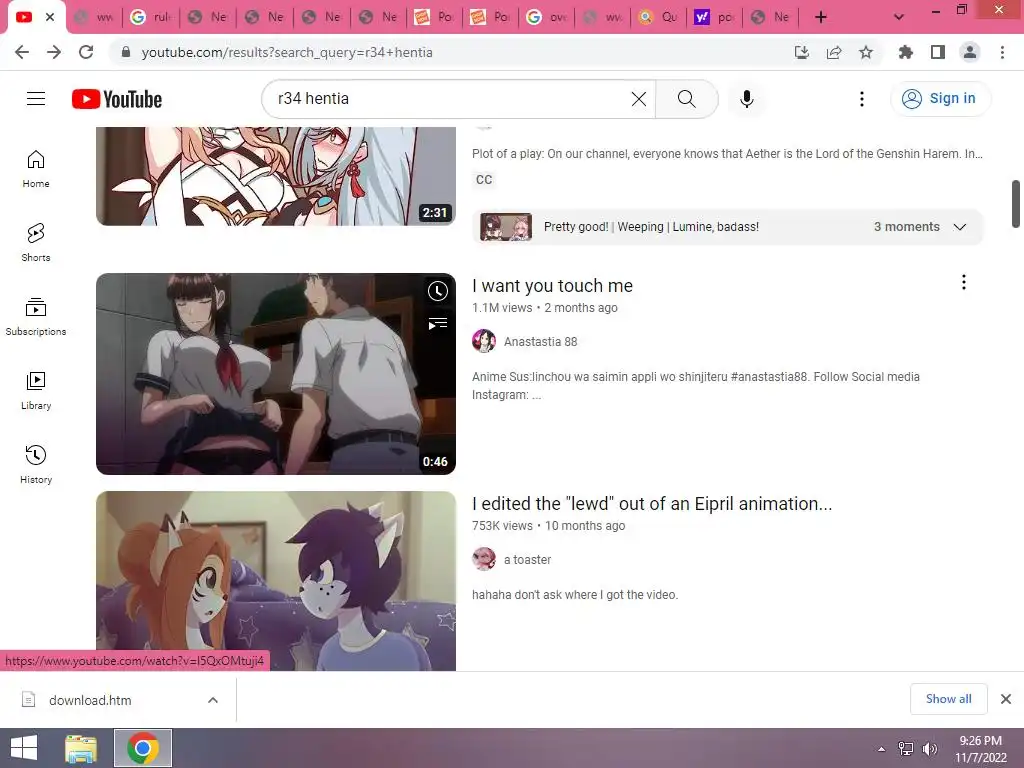Open the volume control in tray
This screenshot has height=768, width=1024.
pos(930,749)
